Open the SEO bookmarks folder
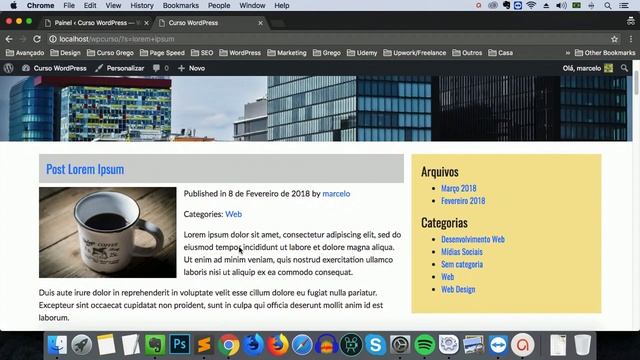 202,53
